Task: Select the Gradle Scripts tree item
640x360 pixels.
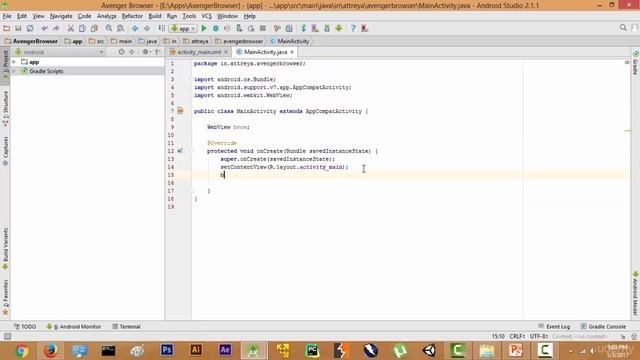Action: tap(46, 71)
